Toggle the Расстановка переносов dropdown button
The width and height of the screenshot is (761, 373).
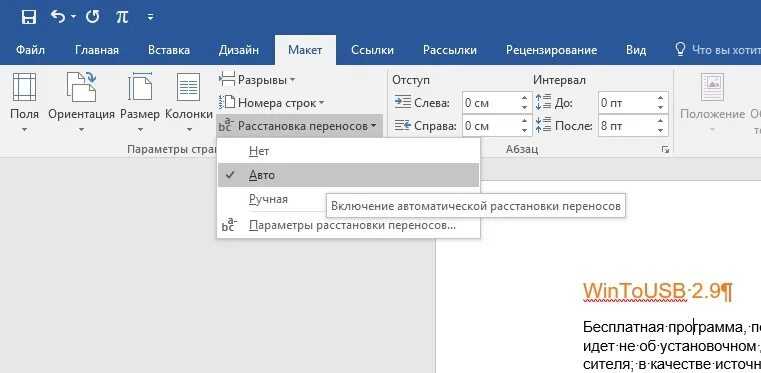[x=299, y=126]
